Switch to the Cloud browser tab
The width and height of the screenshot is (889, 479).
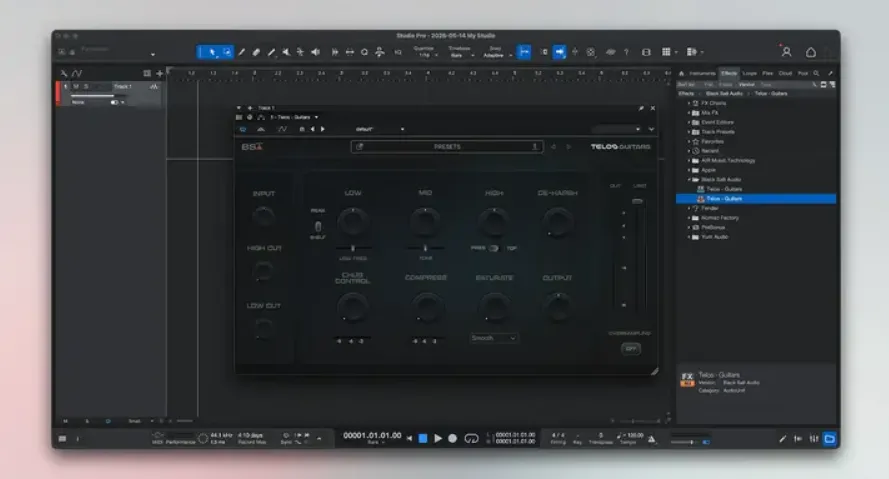tap(785, 73)
